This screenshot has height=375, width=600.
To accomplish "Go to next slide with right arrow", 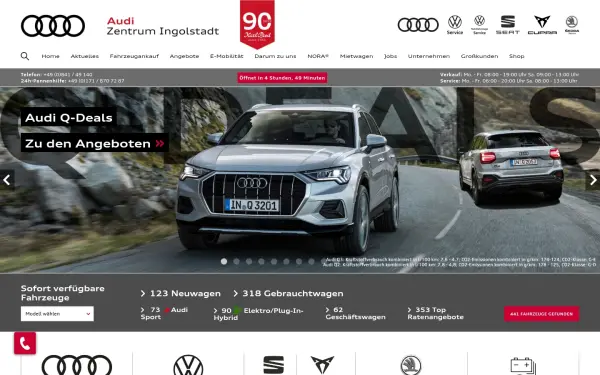I will click(x=593, y=180).
